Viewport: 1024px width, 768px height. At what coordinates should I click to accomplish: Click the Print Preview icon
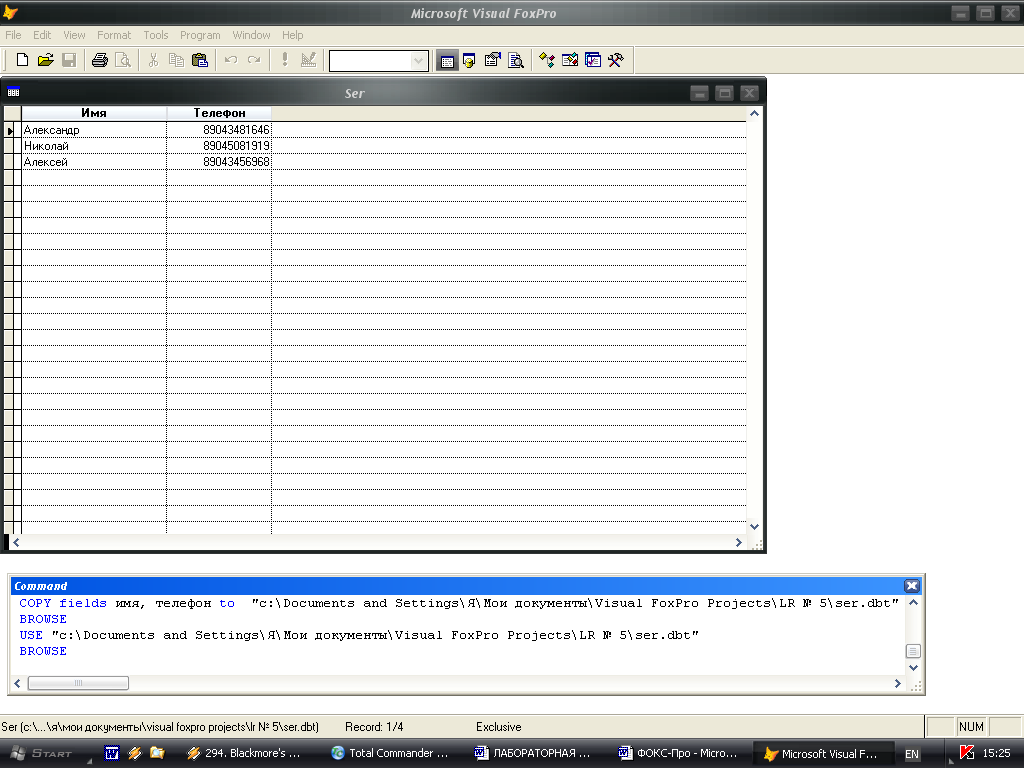123,60
